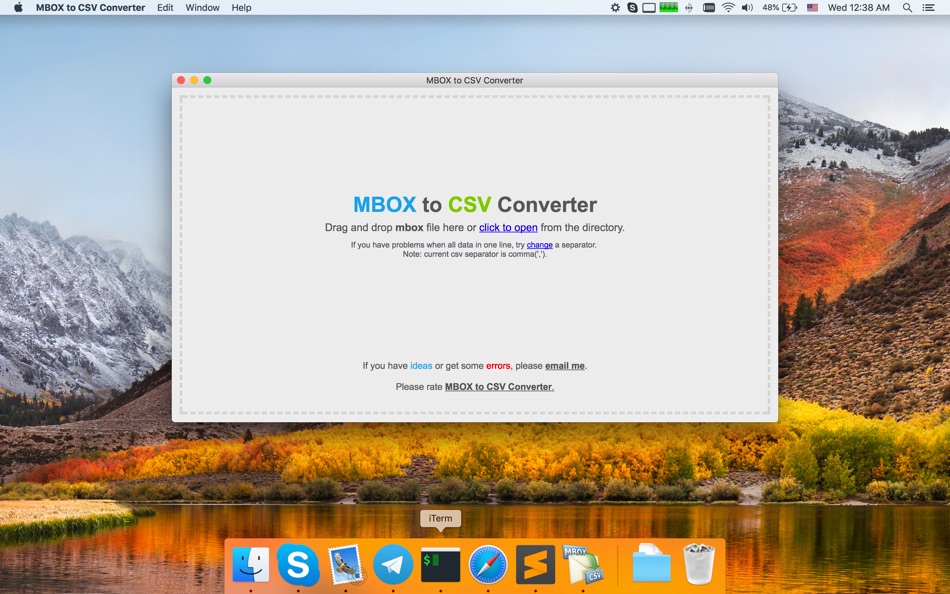Open Notification Center list icon
950x594 pixels.
[928, 7]
